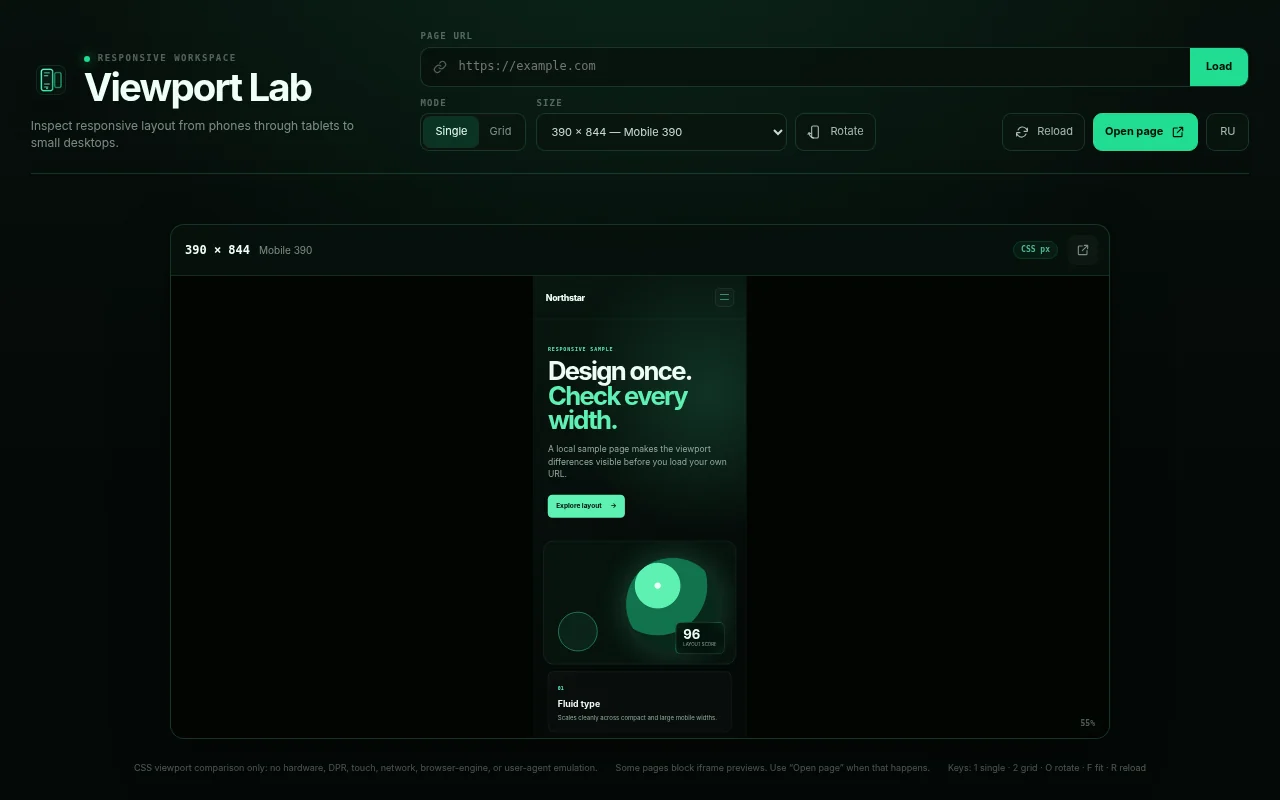Click the "RESPONSIVE SAMPLE" eyebrow text
Screen dimensions: 1280x800
pyautogui.click(x=580, y=349)
